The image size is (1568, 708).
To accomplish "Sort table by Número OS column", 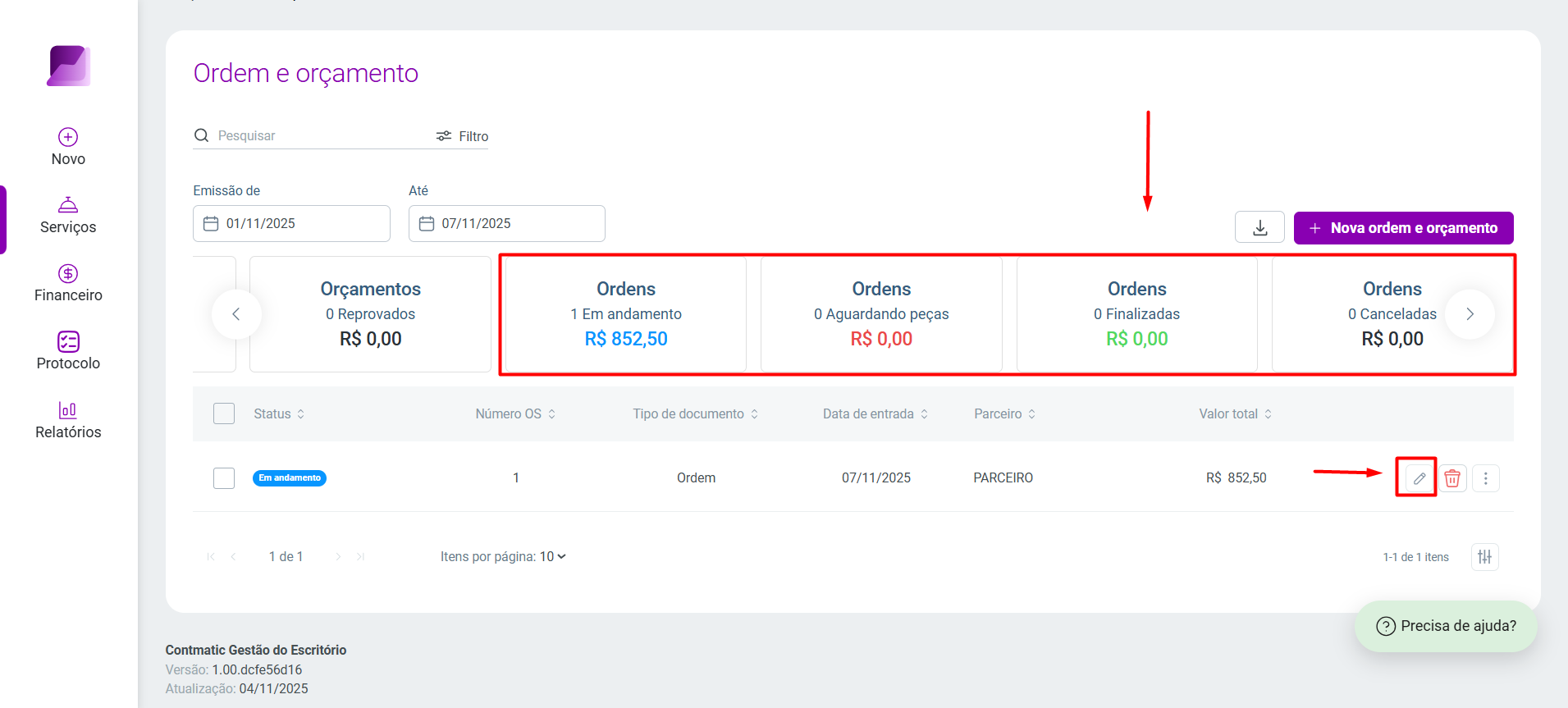I will pyautogui.click(x=515, y=414).
